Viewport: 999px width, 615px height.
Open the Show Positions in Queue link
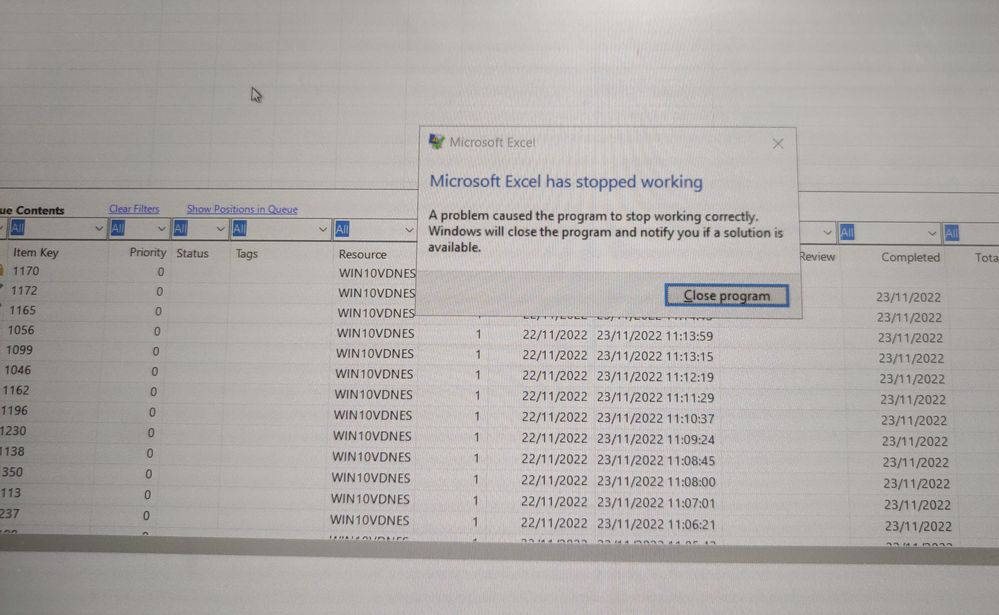tap(242, 209)
